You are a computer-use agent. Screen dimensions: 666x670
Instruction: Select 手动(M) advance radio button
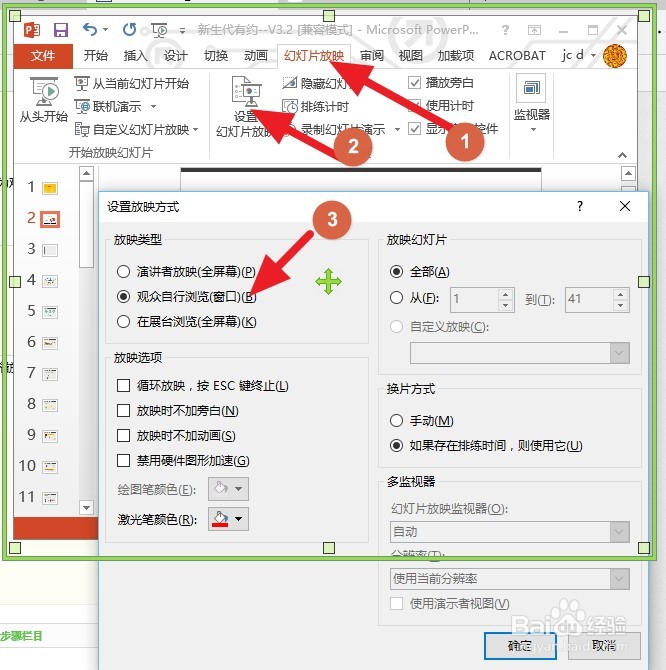pos(396,420)
